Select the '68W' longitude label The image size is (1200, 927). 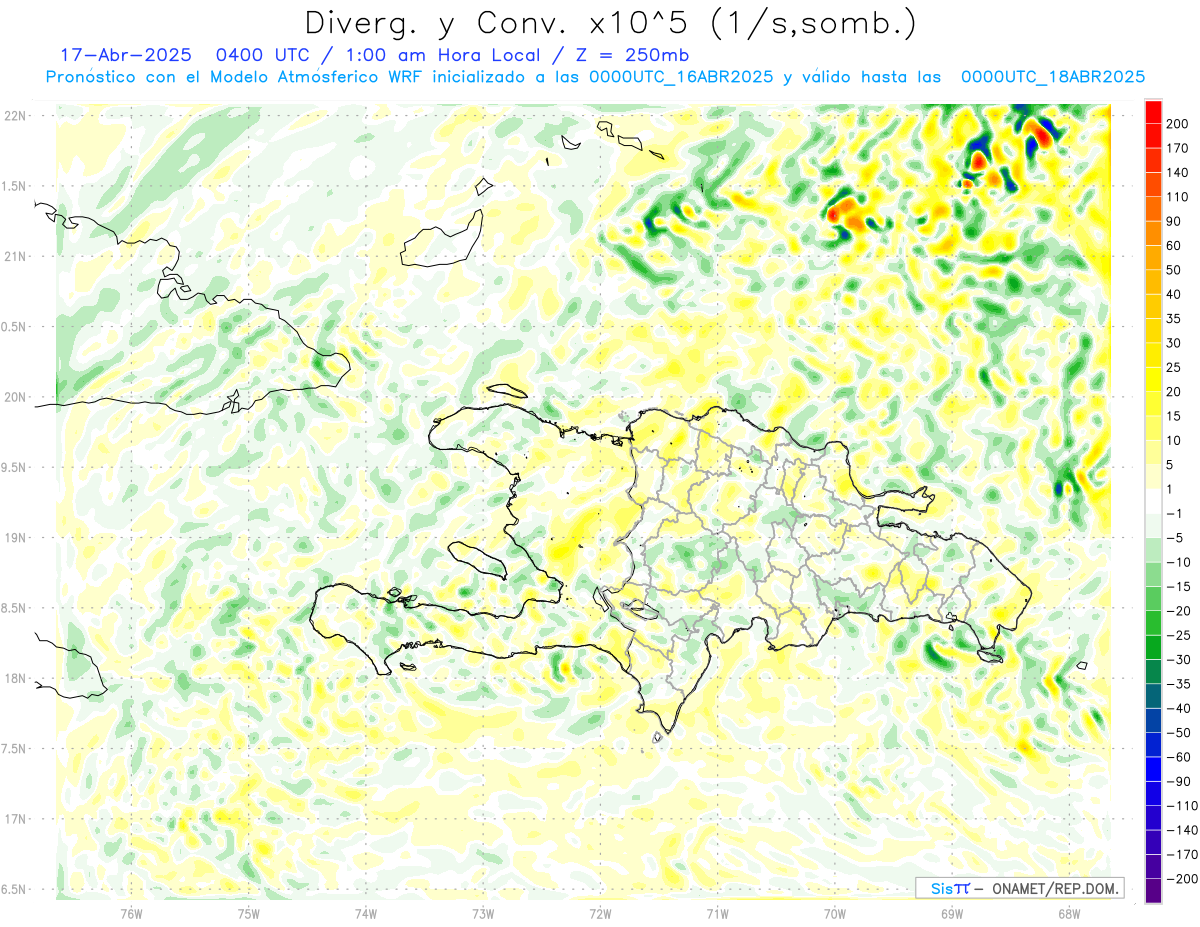pos(1069,914)
